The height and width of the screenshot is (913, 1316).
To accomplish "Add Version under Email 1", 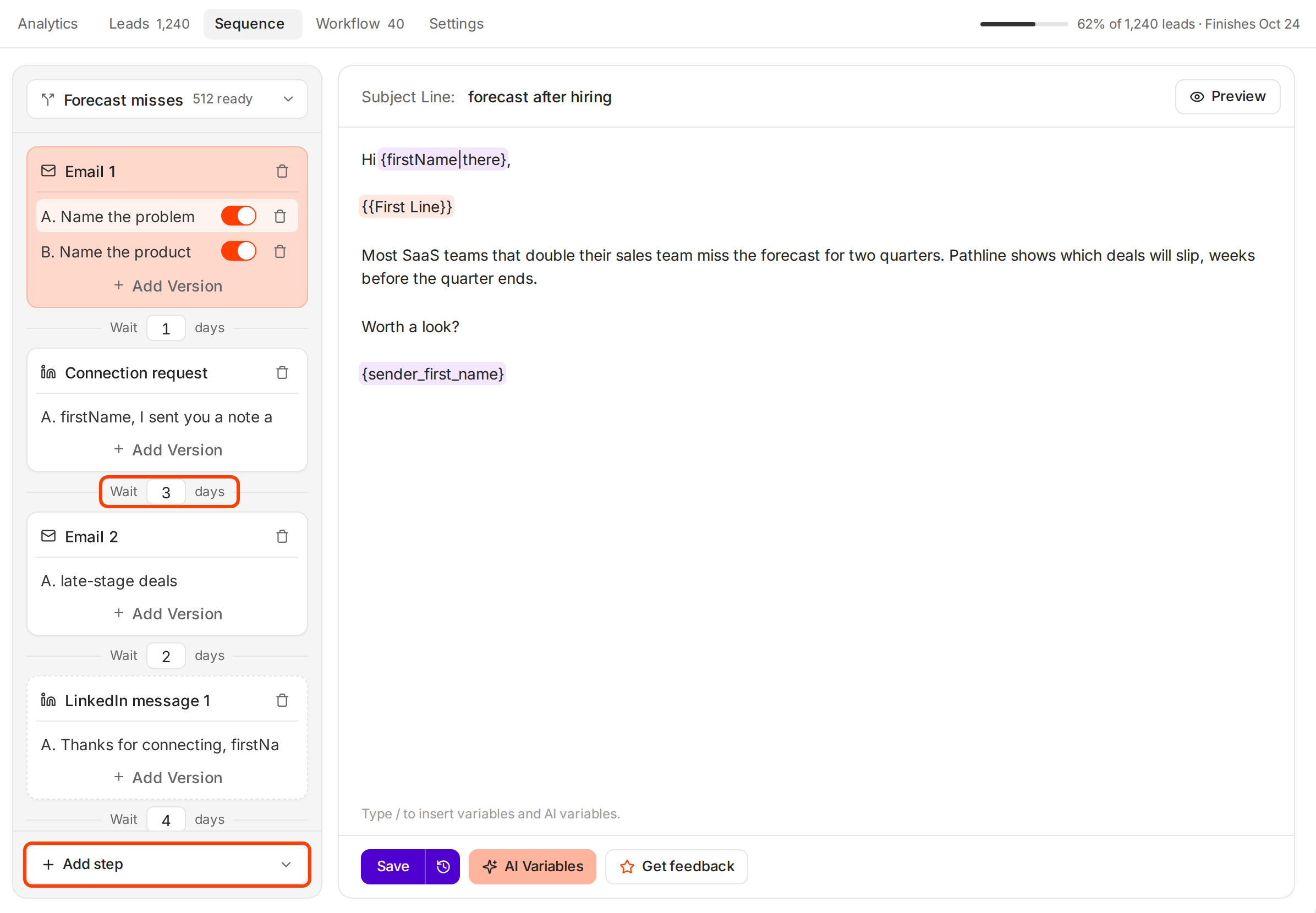I will (x=168, y=286).
